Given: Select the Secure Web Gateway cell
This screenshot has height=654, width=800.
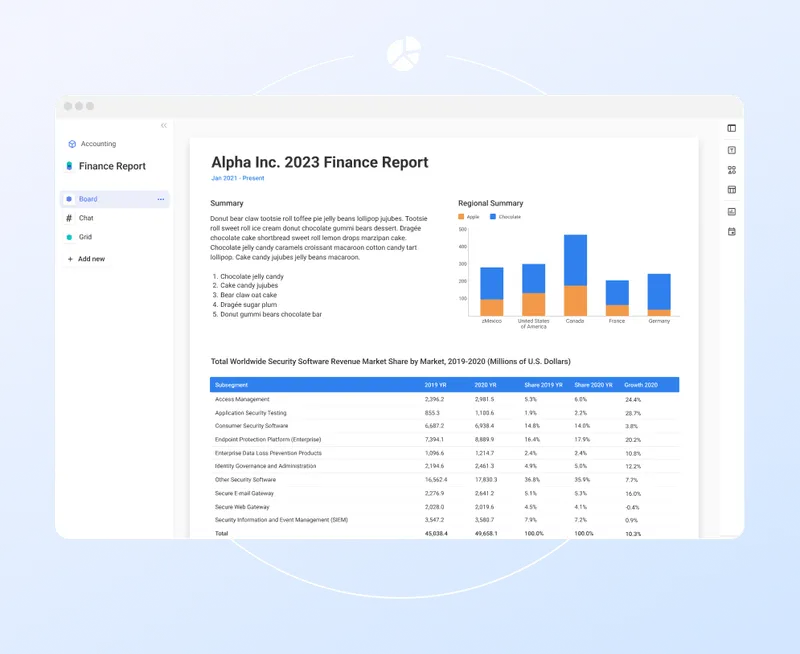Looking at the screenshot, I should coord(242,507).
